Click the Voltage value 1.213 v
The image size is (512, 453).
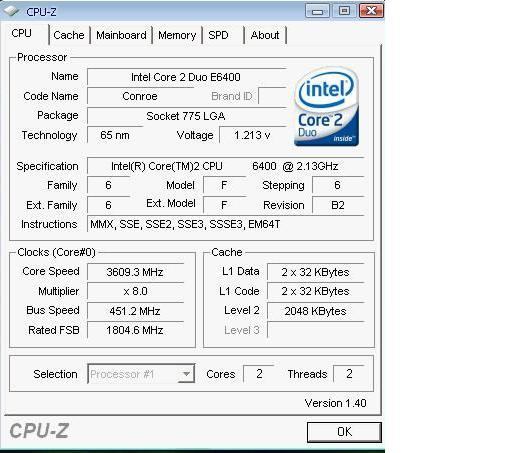coord(253,135)
